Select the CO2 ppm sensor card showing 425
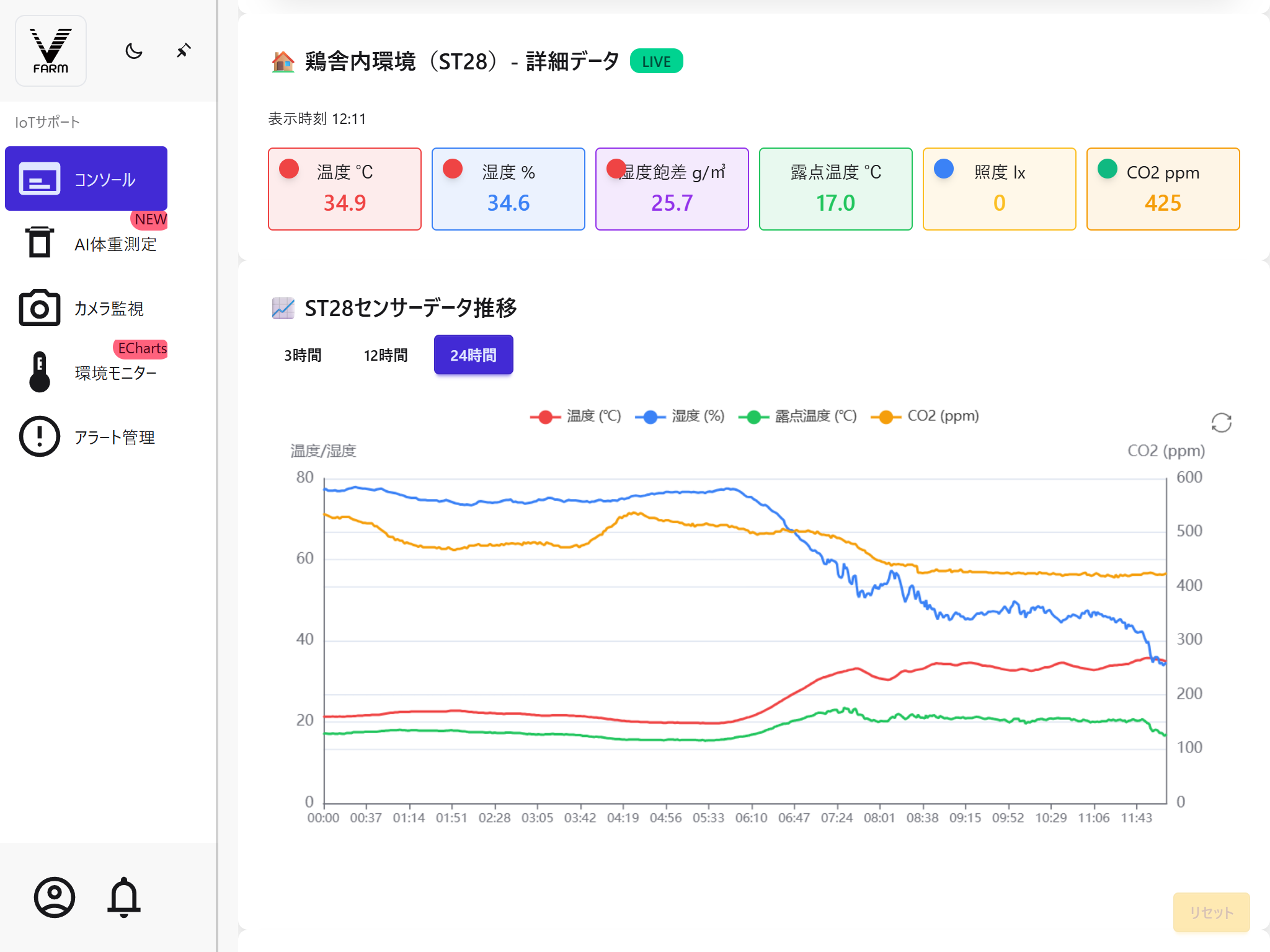 1163,188
